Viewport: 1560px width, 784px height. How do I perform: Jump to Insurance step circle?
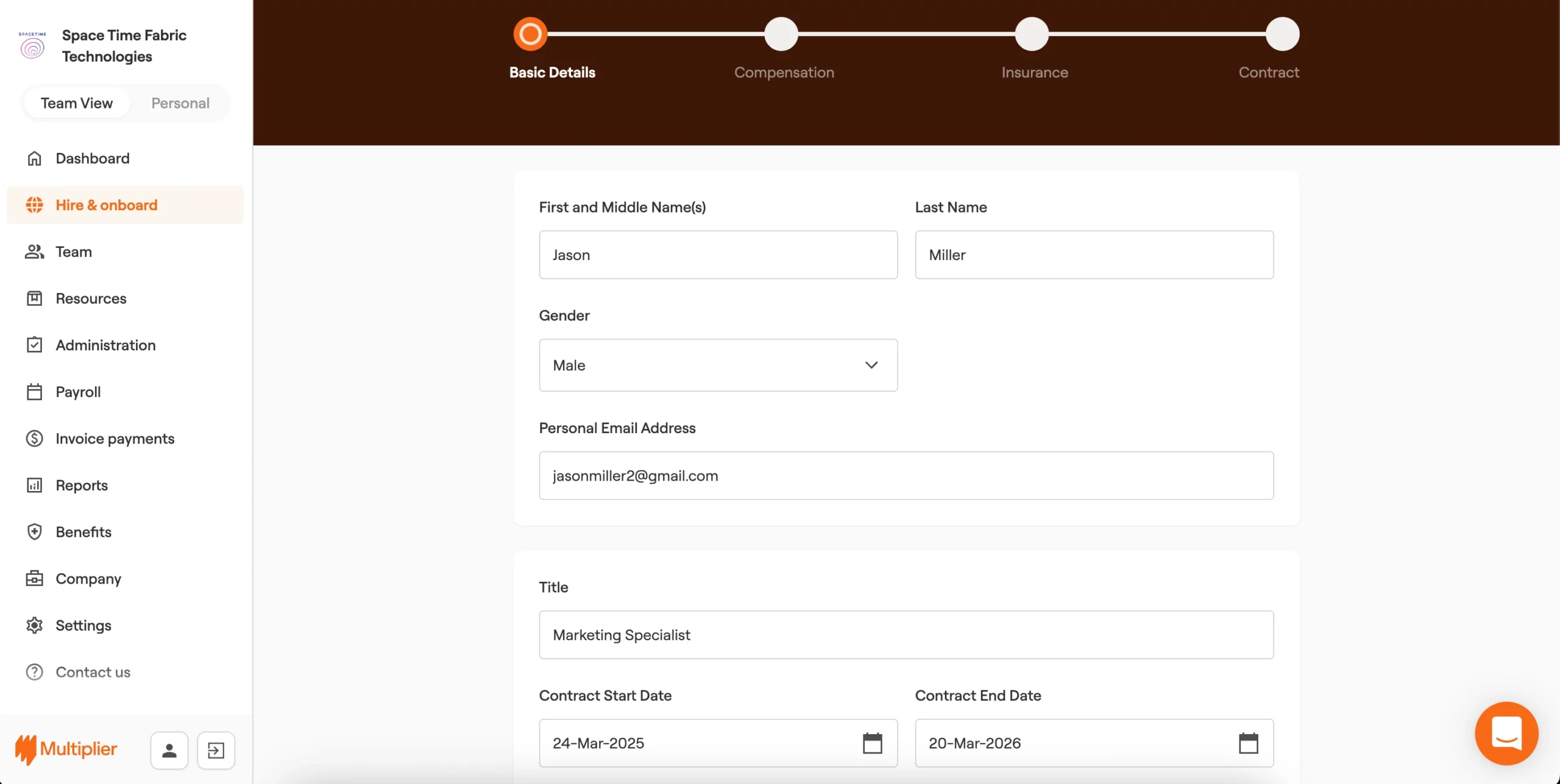pyautogui.click(x=1032, y=34)
